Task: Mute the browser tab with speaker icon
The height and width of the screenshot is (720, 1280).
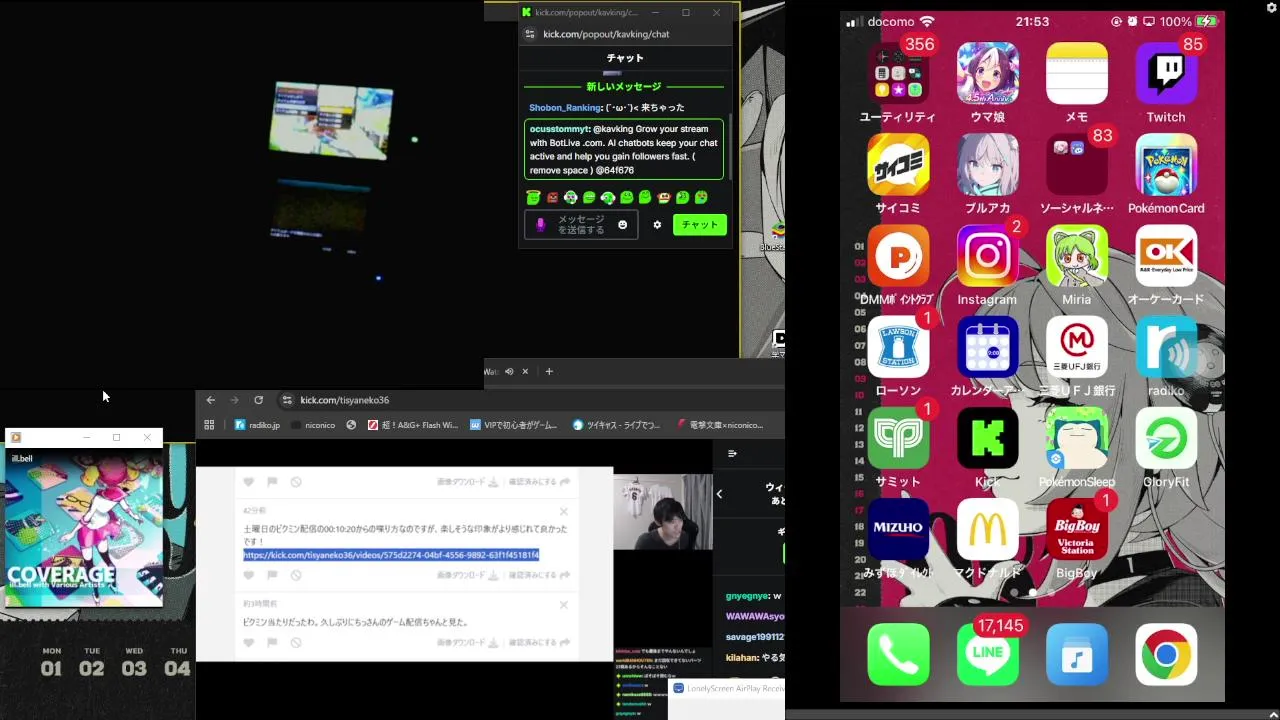Action: 509,372
